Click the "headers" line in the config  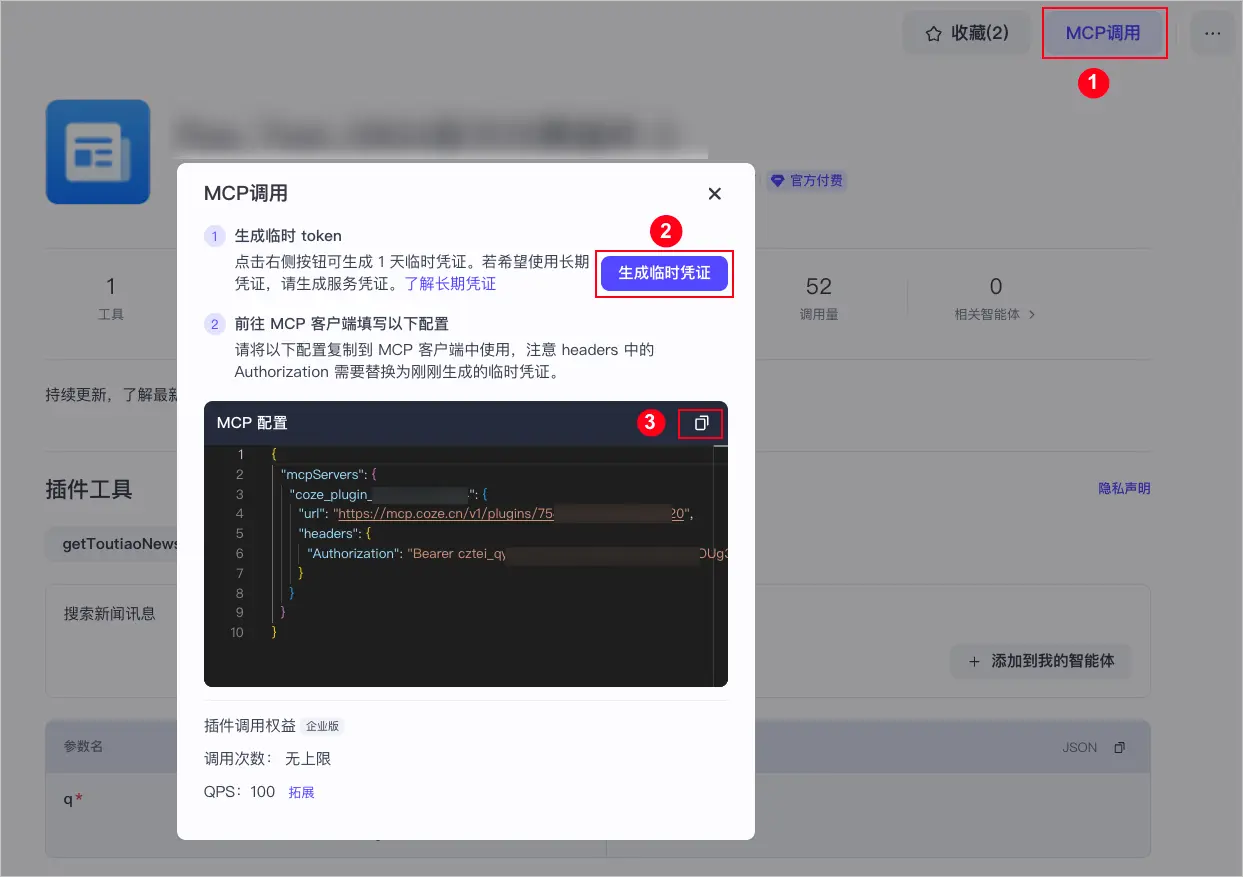pyautogui.click(x=335, y=533)
